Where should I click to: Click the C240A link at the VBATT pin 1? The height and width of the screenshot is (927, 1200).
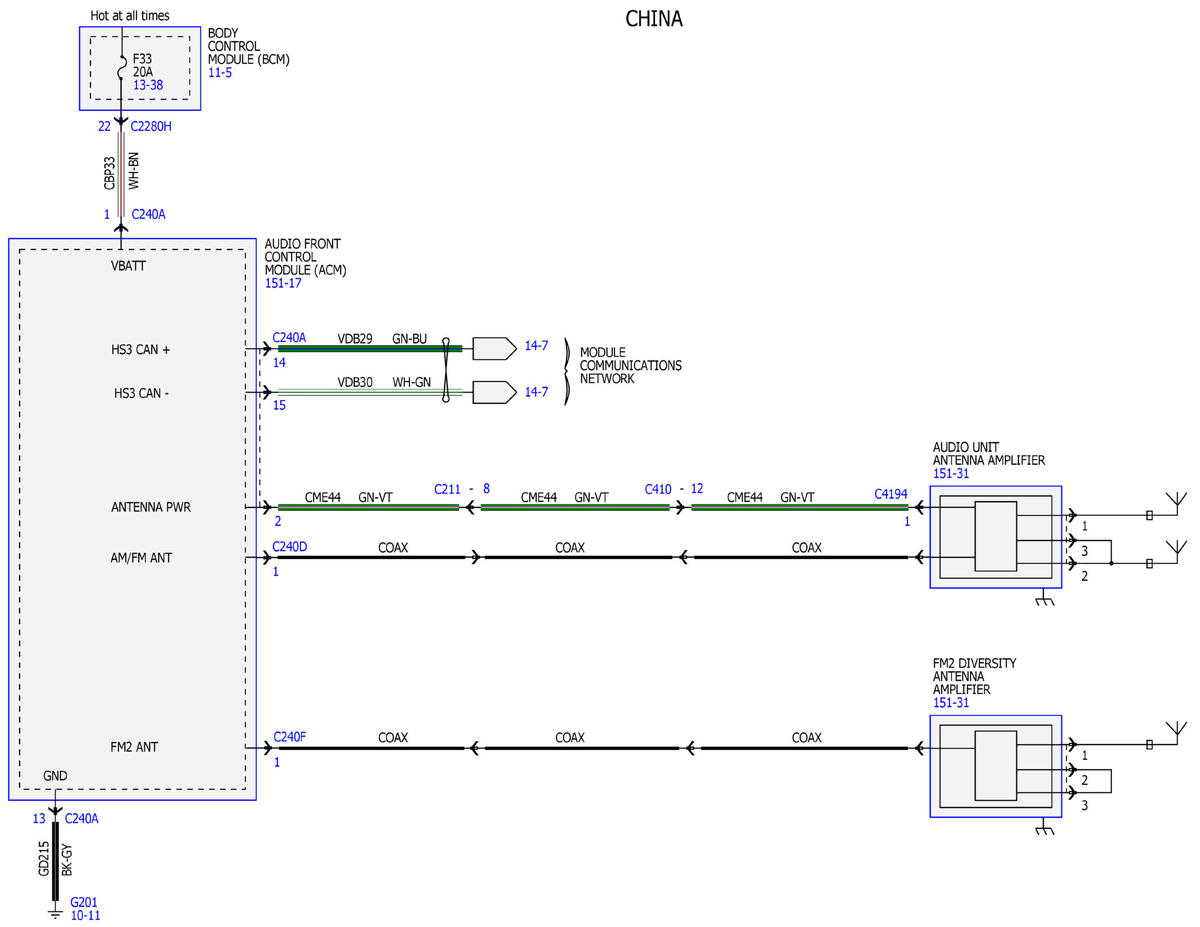pos(148,214)
